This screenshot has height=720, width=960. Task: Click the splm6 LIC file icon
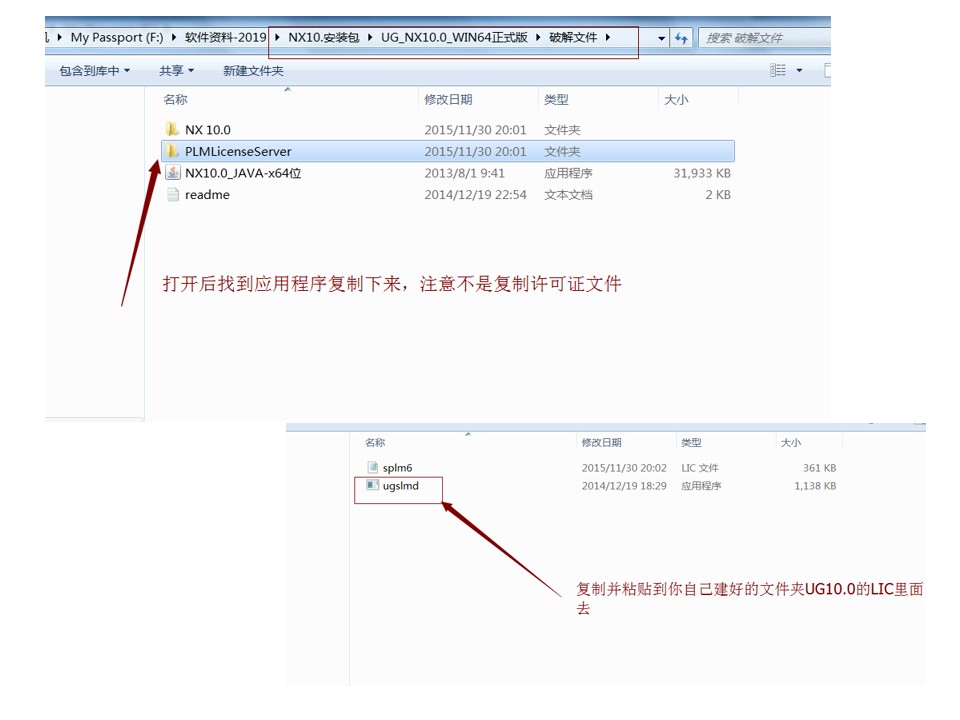372,467
